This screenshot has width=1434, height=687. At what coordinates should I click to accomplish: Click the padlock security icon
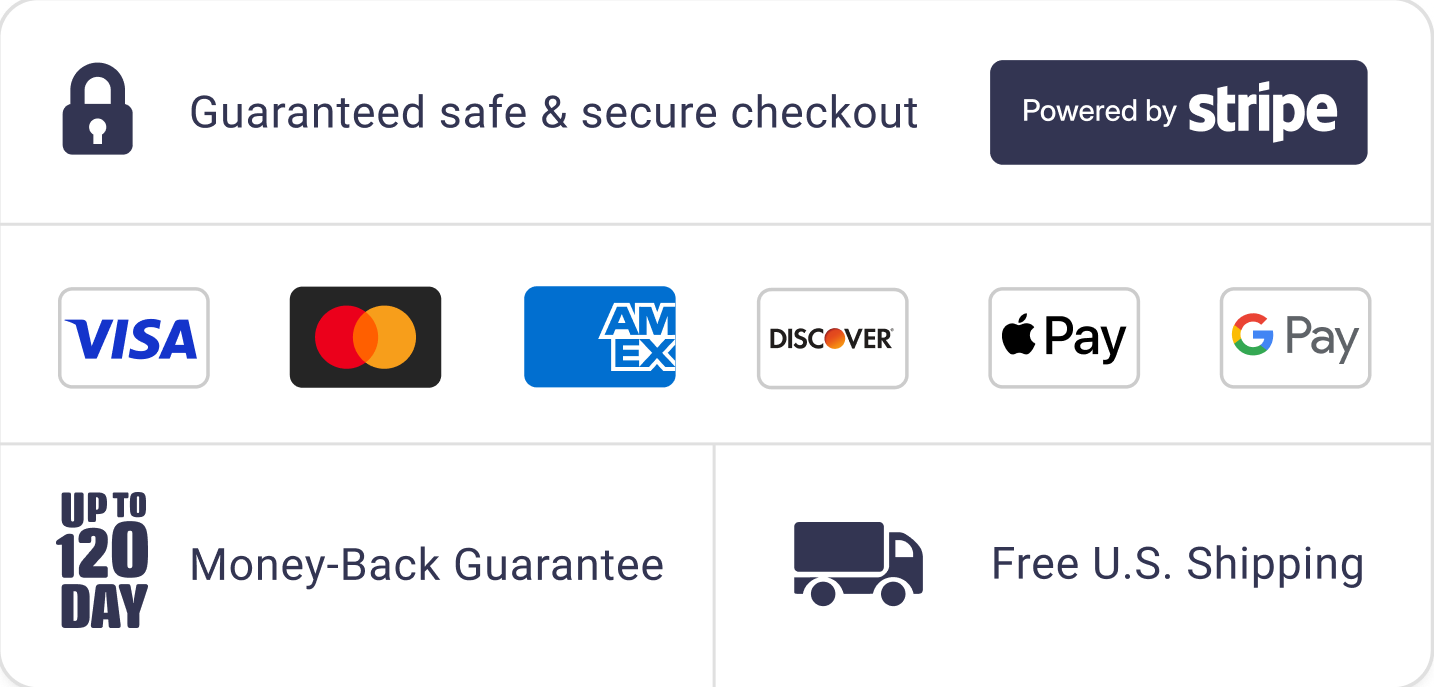tap(97, 110)
